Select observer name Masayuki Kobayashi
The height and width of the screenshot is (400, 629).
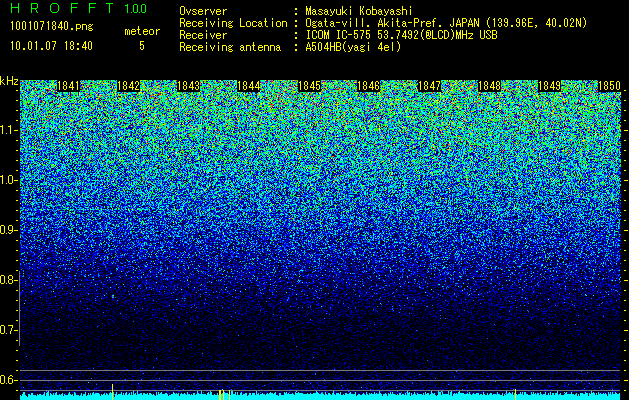point(359,11)
